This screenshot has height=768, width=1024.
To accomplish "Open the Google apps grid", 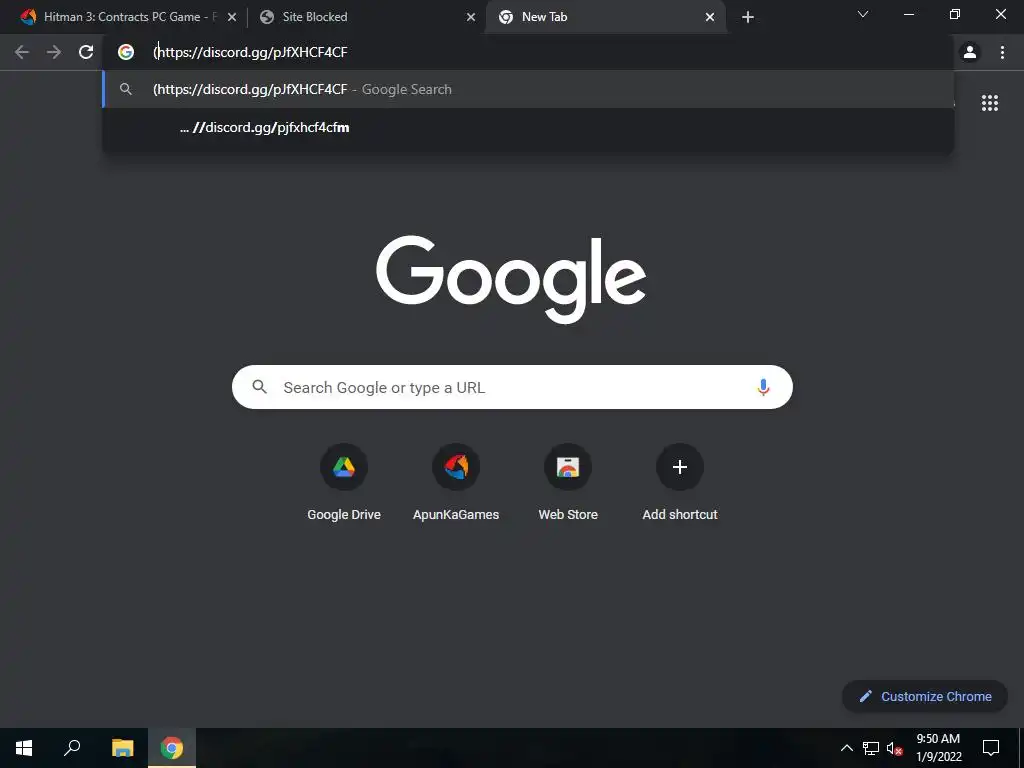I will pyautogui.click(x=990, y=103).
